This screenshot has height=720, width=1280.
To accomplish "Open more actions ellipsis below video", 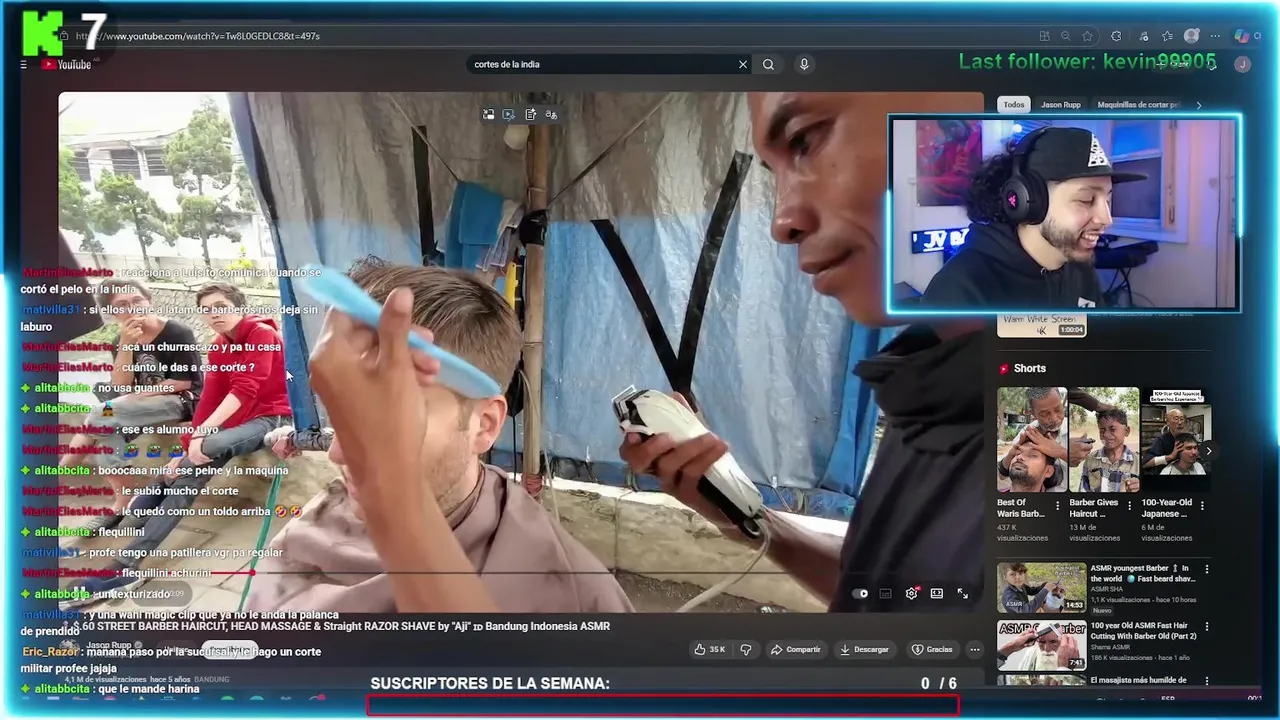I will click(975, 649).
